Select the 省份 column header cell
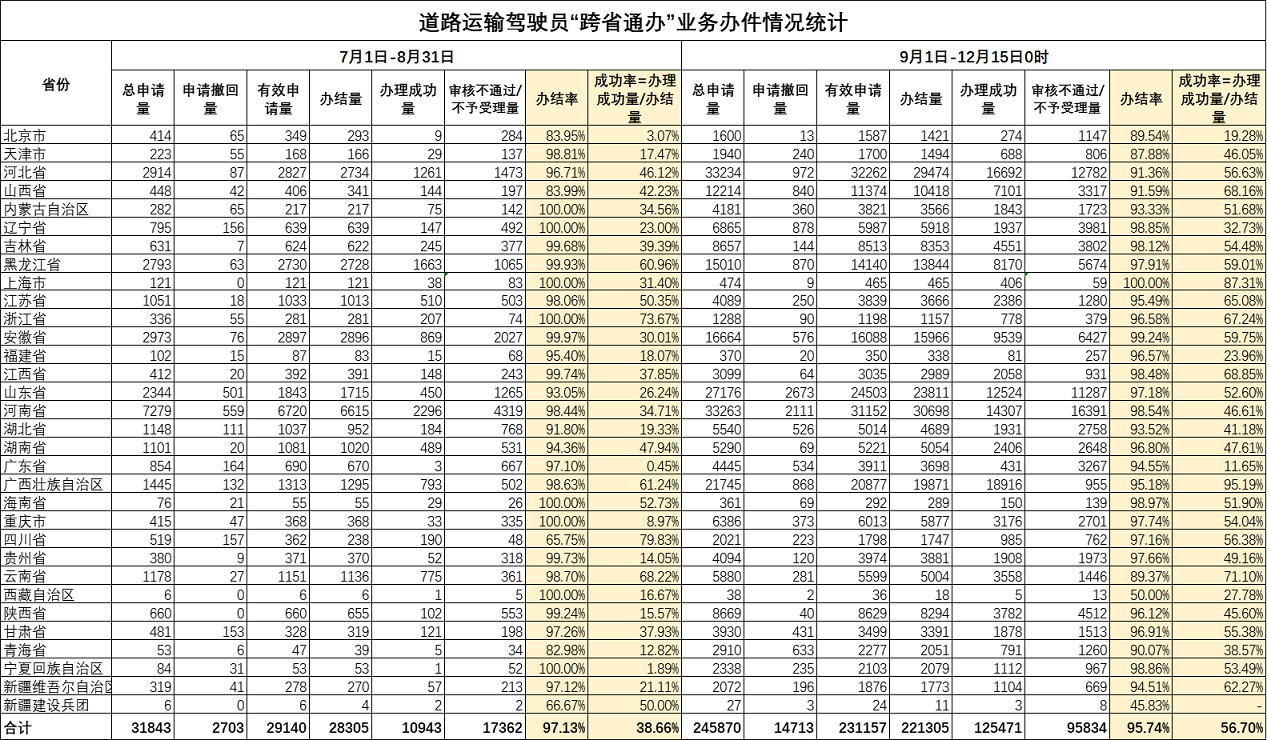The height and width of the screenshot is (740, 1267). 56,84
